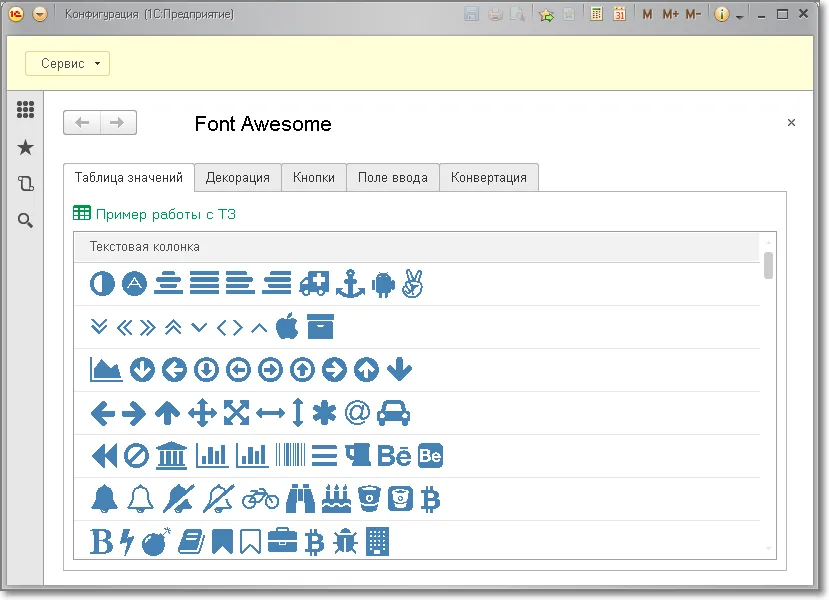Click the green-arrow favorites star in title bar
This screenshot has width=829, height=600.
tap(546, 15)
